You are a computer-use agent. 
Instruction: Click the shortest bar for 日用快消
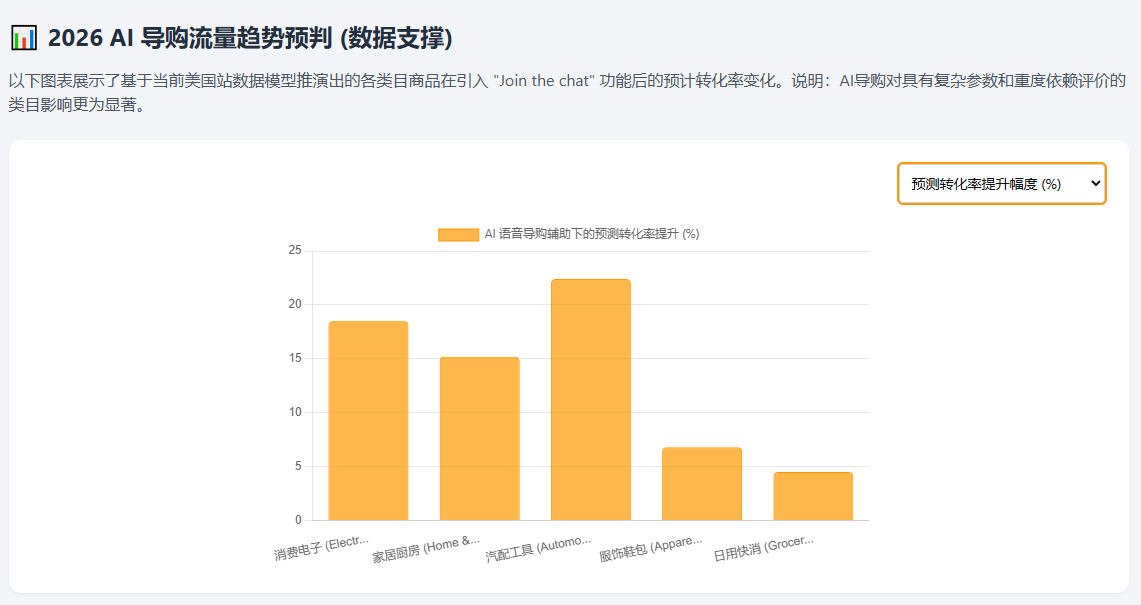(x=812, y=496)
